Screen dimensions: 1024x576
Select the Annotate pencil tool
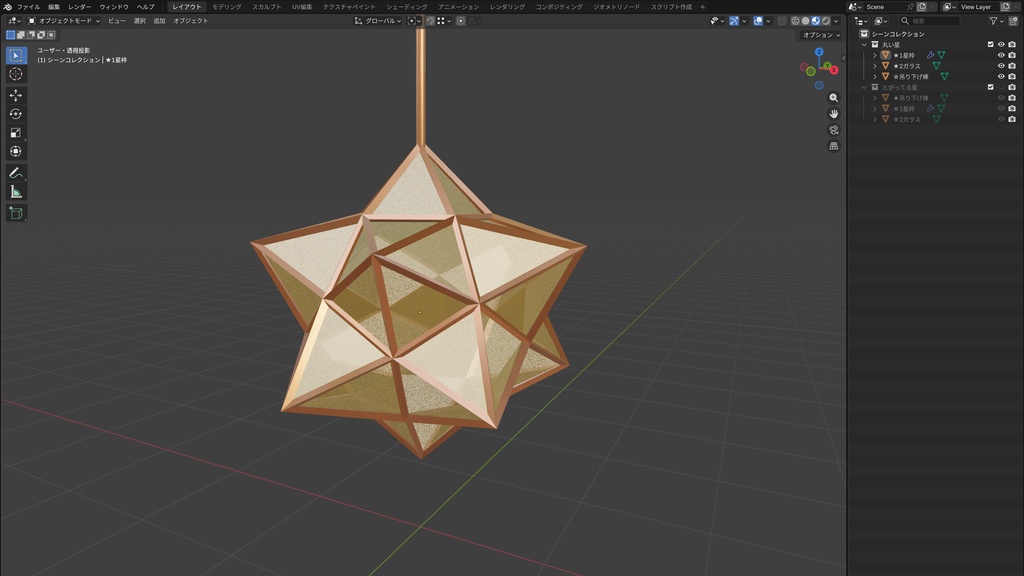pyautogui.click(x=16, y=173)
